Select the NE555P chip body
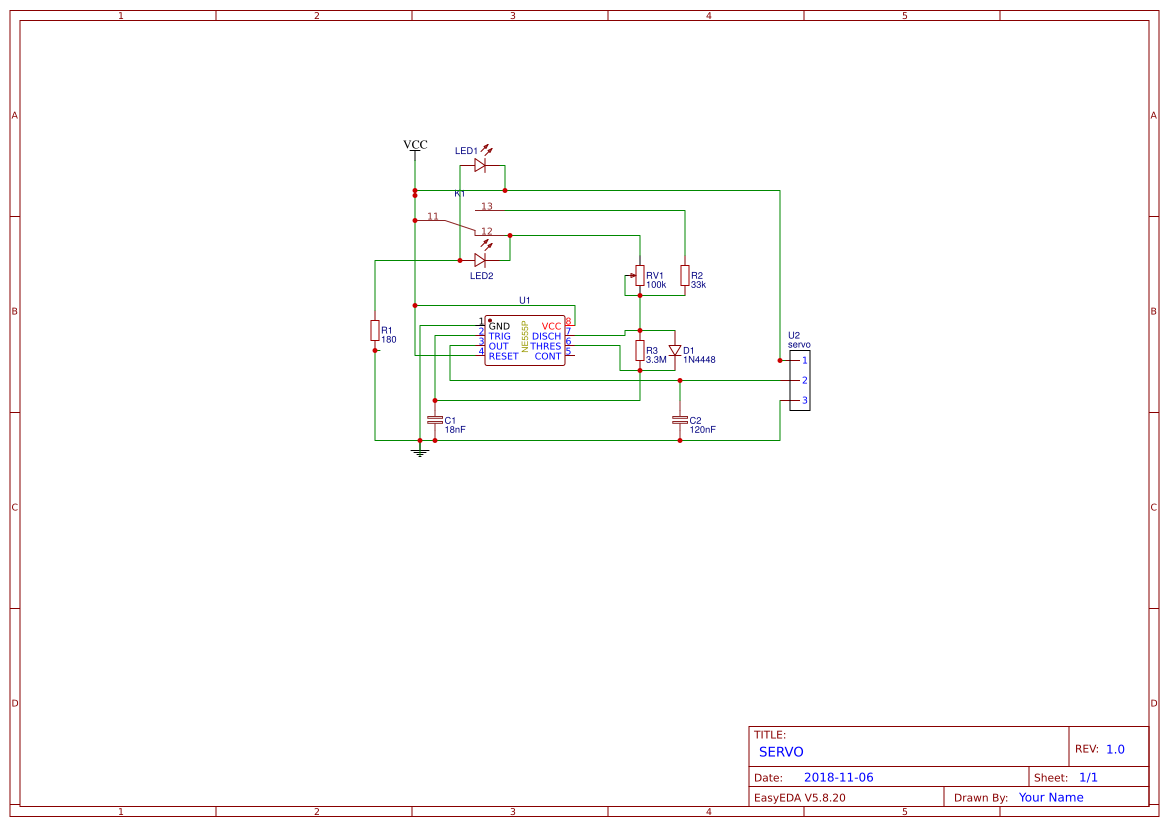 [525, 341]
